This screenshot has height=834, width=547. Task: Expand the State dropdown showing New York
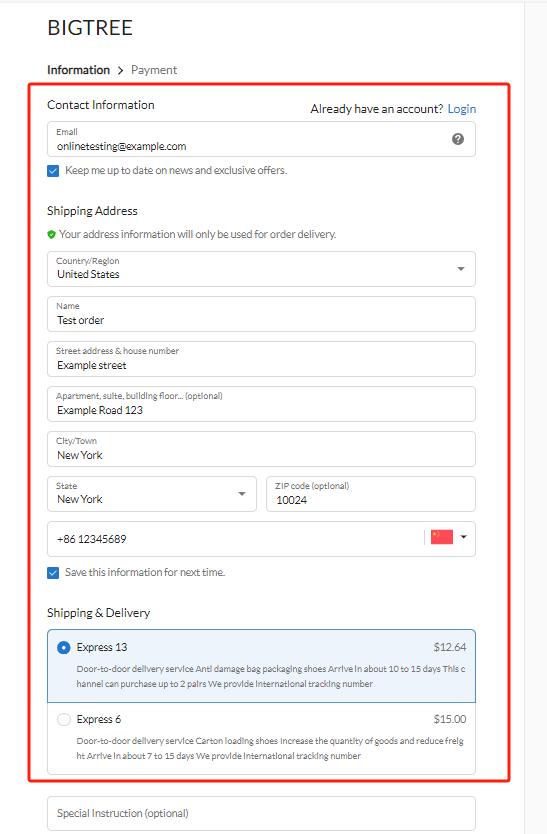pos(152,494)
